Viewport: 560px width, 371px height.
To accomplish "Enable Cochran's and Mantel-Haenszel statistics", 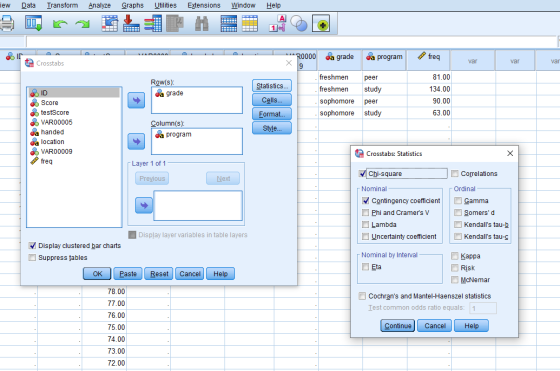I will point(362,296).
